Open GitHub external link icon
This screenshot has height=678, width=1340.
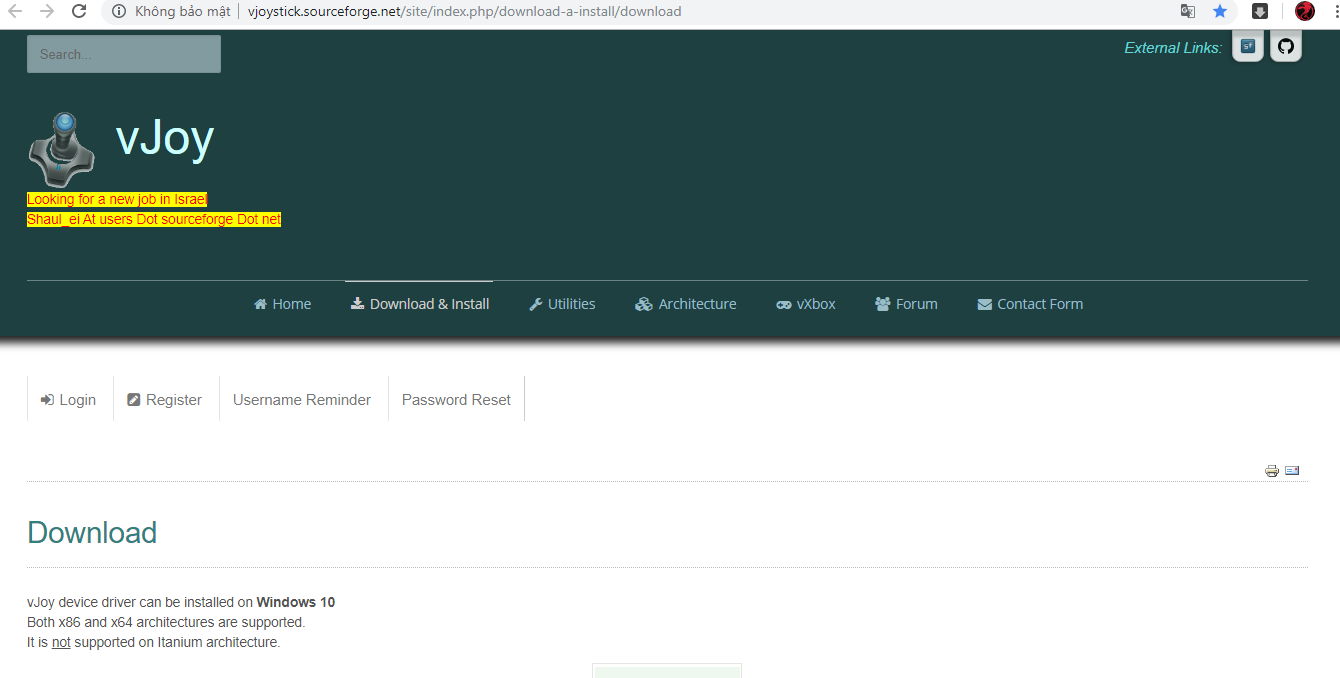1286,46
